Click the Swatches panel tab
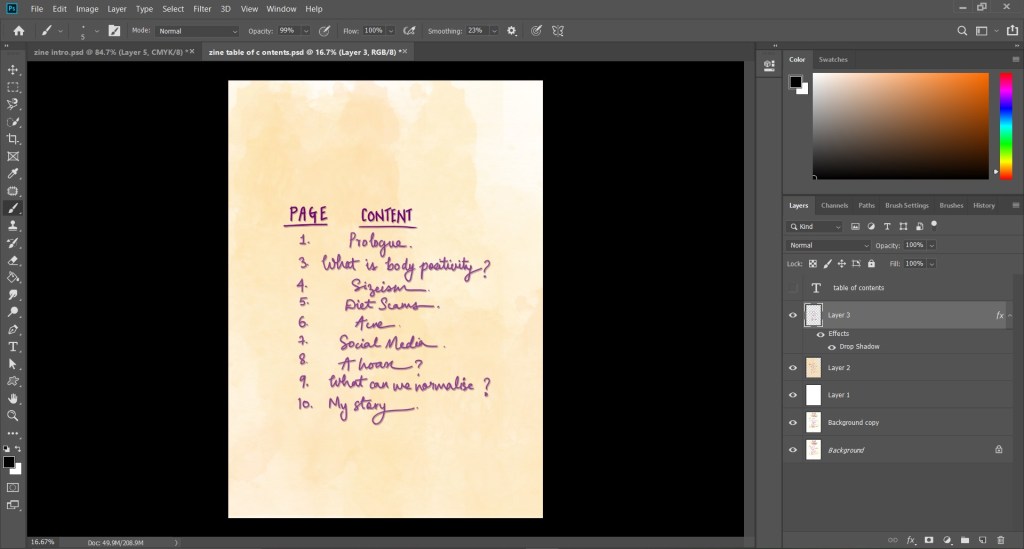This screenshot has width=1024, height=549. pos(833,60)
